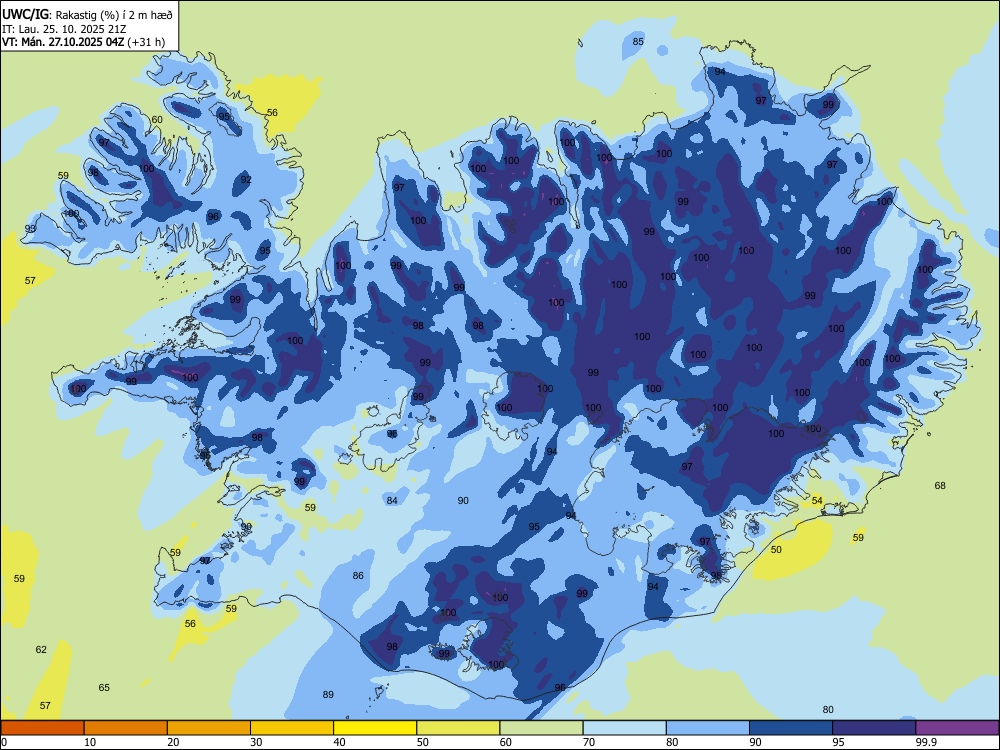Click the value 89 offshore to the south
Viewport: 1000px width, 750px height.
[328, 695]
